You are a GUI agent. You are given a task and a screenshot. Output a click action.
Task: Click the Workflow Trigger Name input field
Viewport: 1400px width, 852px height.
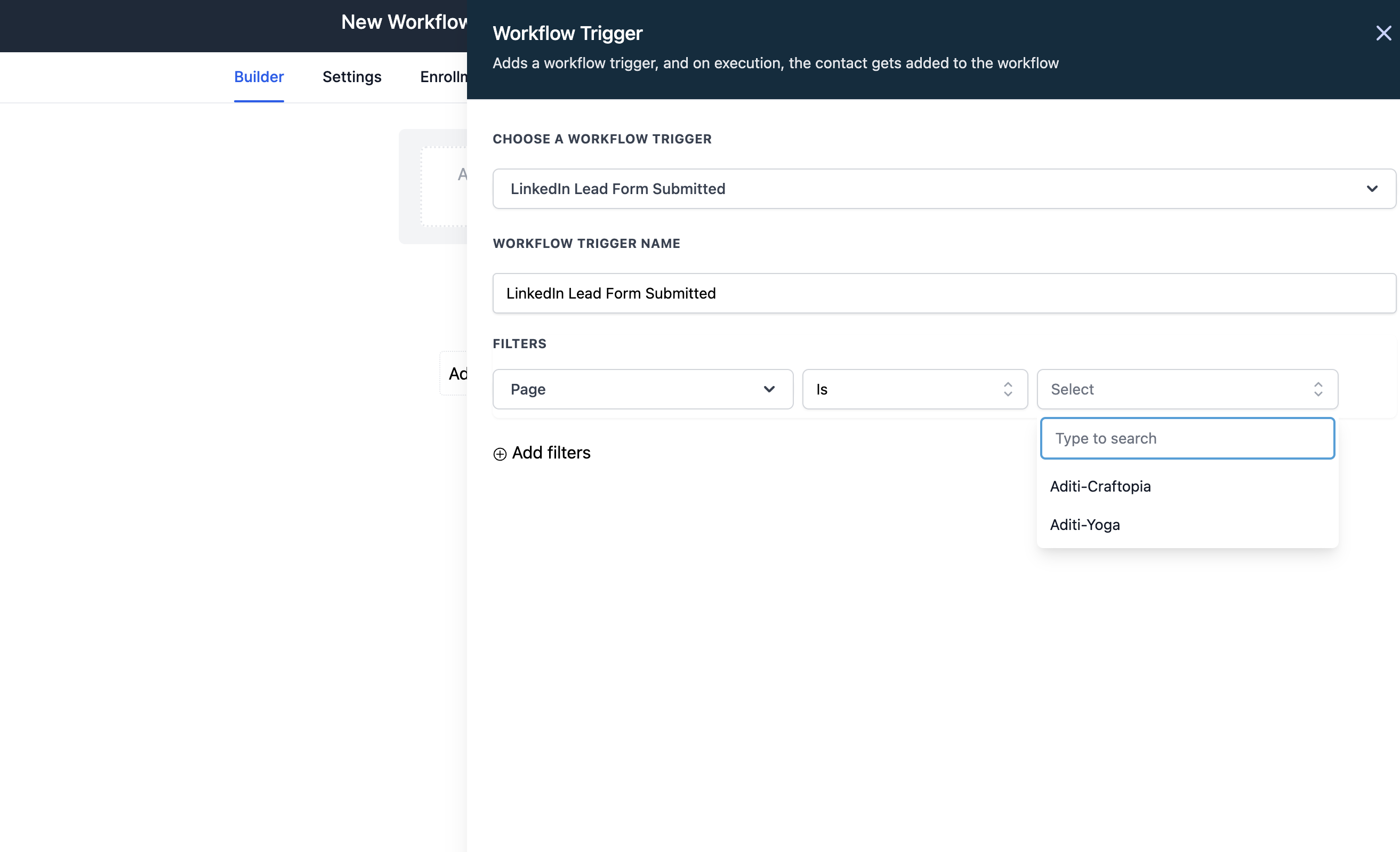(x=944, y=293)
